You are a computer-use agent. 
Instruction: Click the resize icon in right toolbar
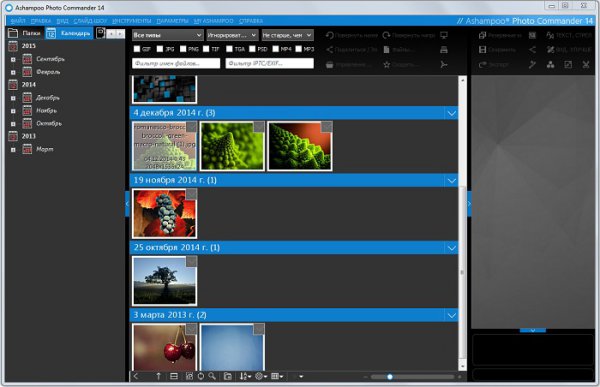point(568,65)
